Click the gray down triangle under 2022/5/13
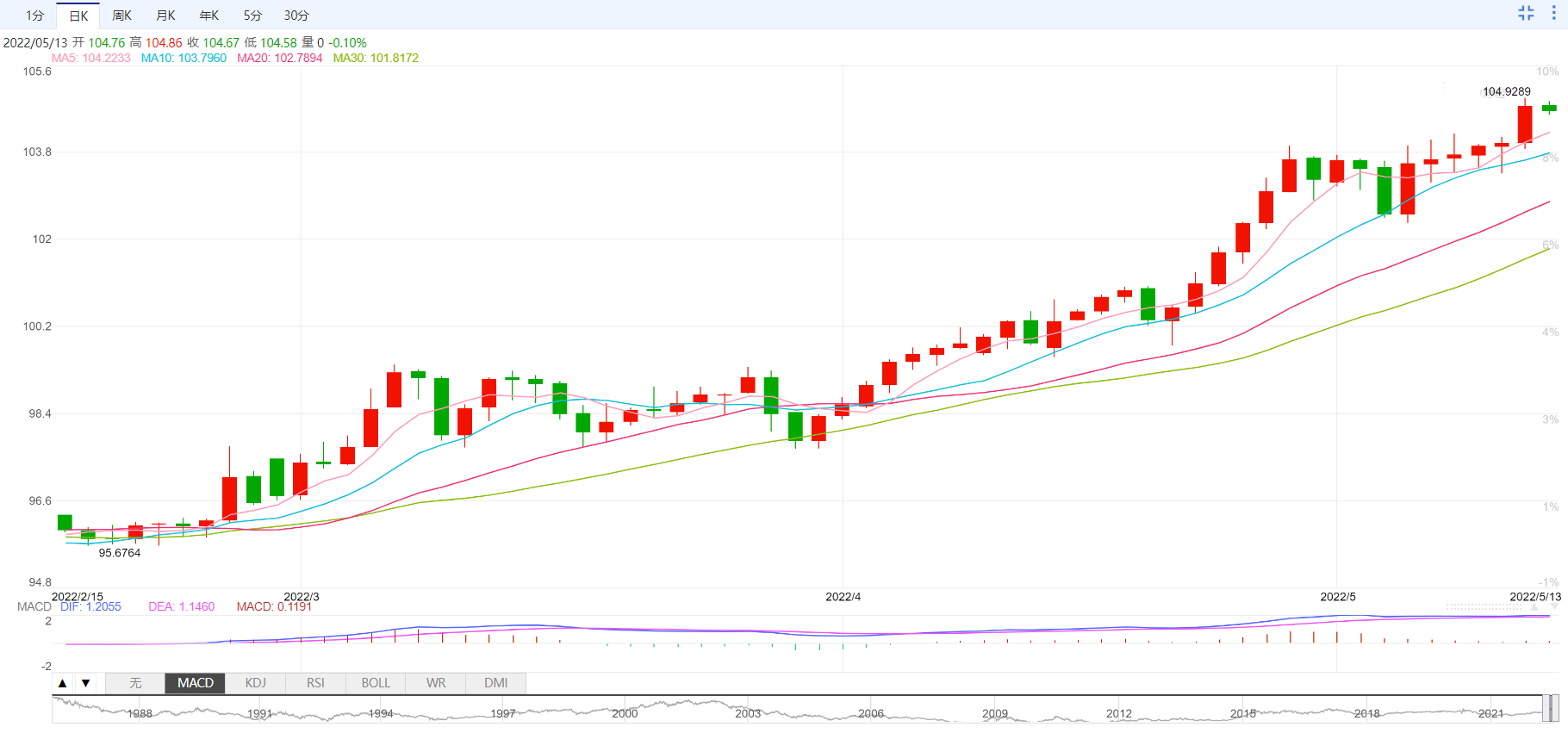This screenshot has height=733, width=1568. coord(1554,607)
